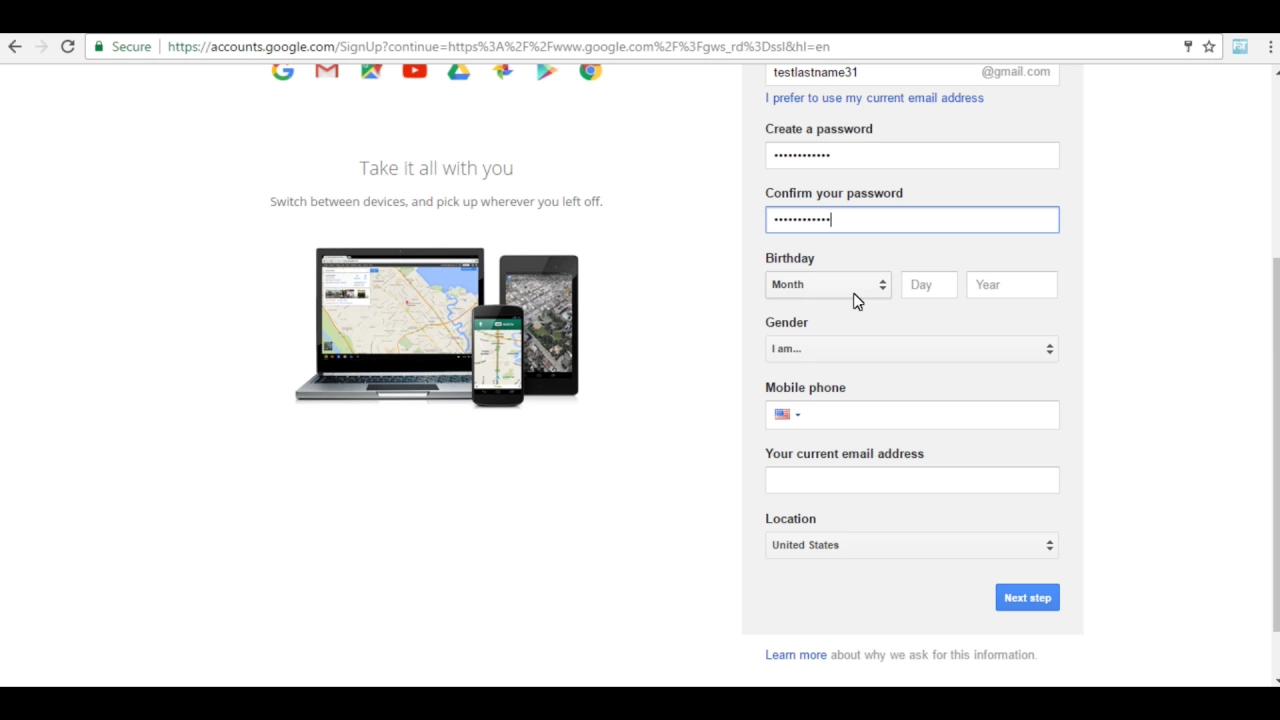
Task: Open the Learn more link
Action: (796, 655)
